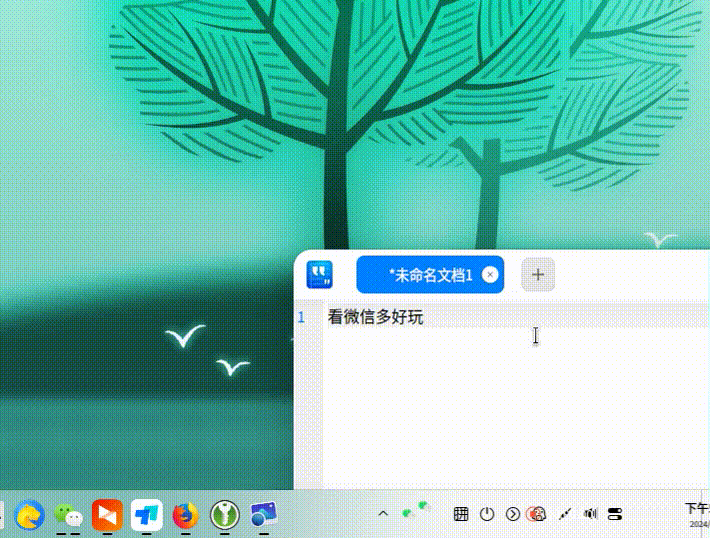Click the power icon in the tray
The height and width of the screenshot is (538, 710).
pos(487,514)
